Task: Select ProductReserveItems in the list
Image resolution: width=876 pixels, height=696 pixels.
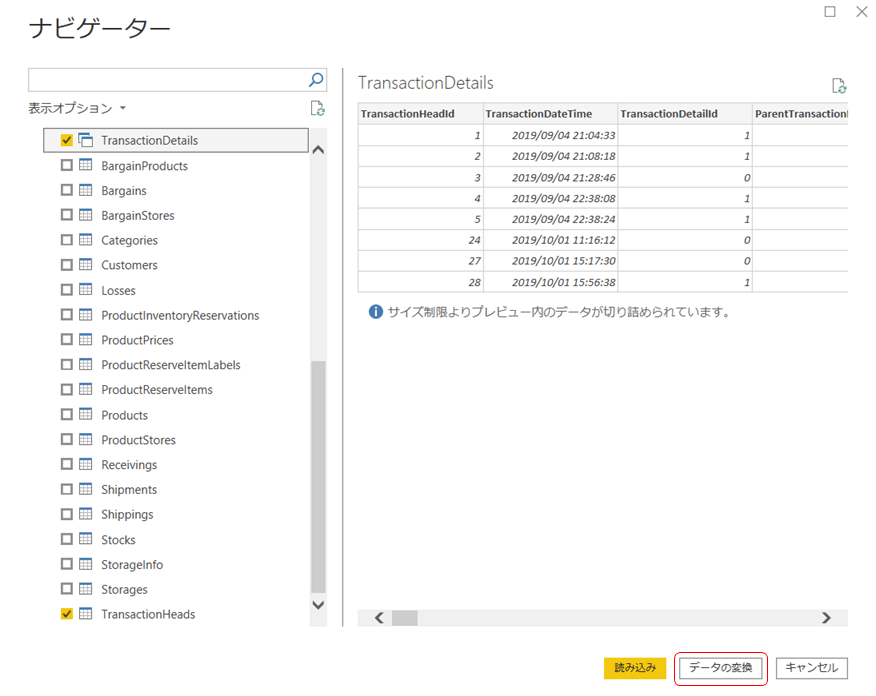Action: click(157, 389)
